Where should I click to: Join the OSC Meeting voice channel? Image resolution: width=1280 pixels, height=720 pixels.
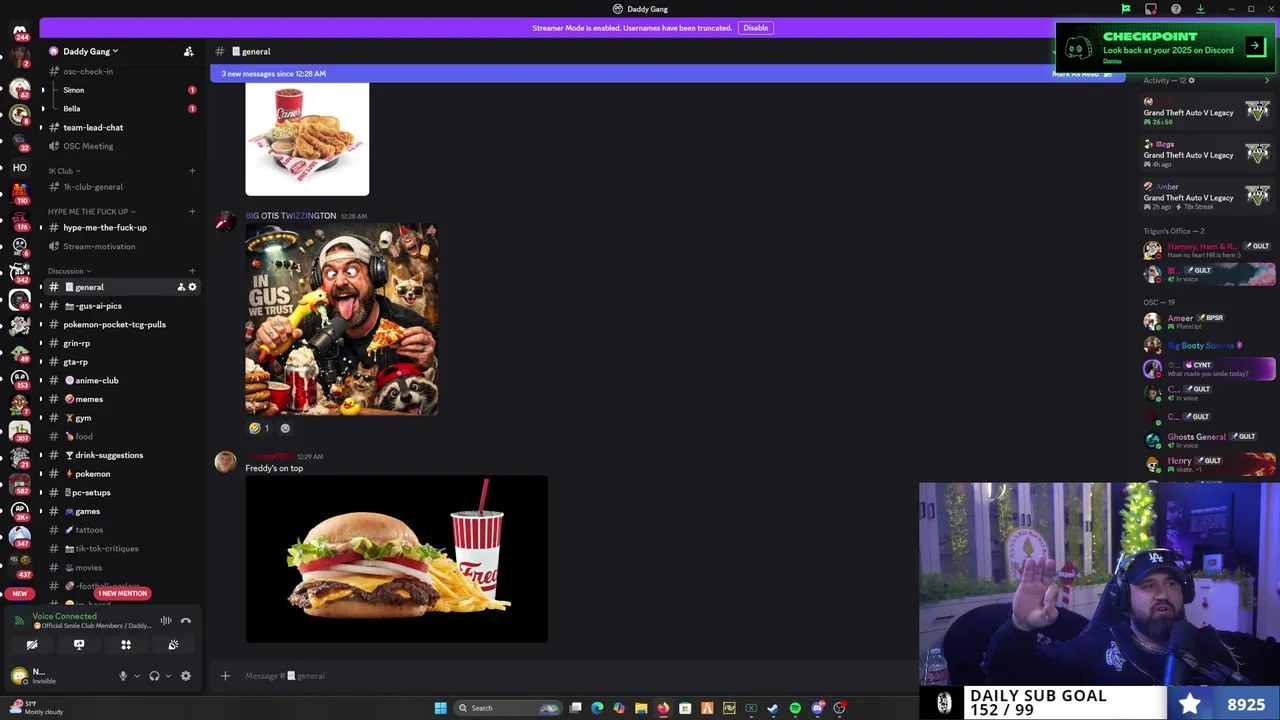120,146
